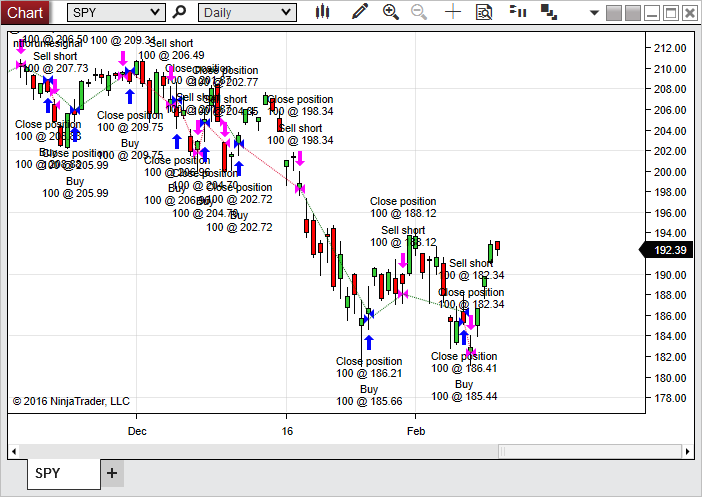702x497 pixels.
Task: Click the Feb date axis label
Action: [416, 431]
